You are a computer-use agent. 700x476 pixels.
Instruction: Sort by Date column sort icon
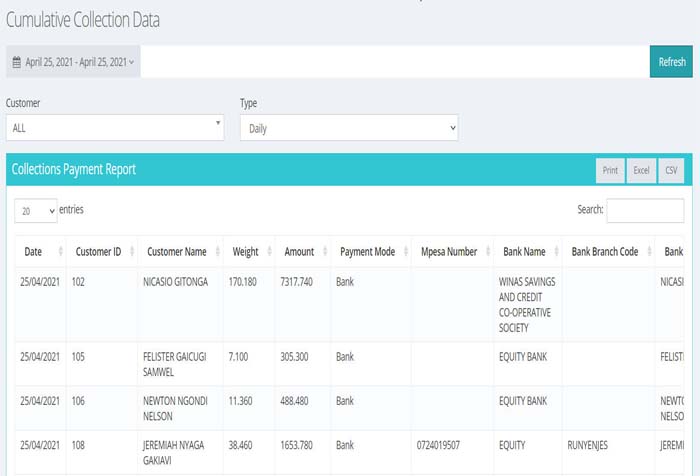(60, 251)
